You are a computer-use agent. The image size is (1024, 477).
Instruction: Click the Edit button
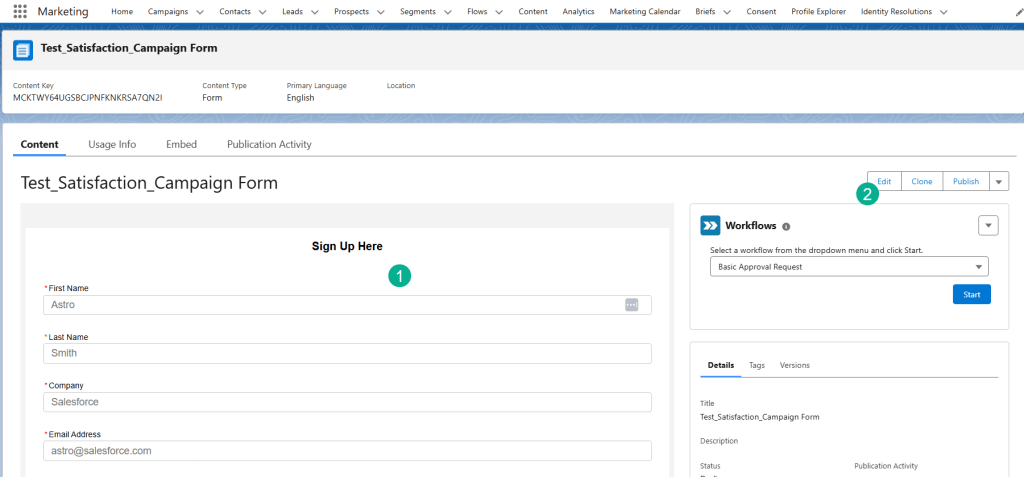pyautogui.click(x=884, y=181)
